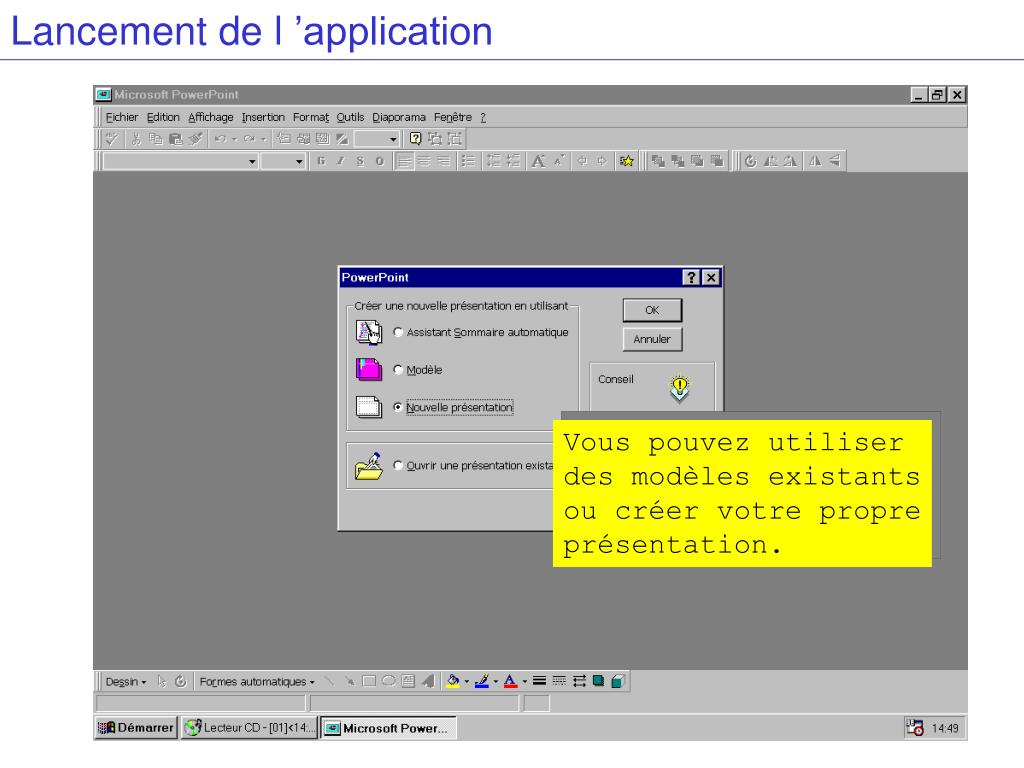The height and width of the screenshot is (768, 1024).
Task: Open the Fenêtre menu
Action: coord(453,117)
